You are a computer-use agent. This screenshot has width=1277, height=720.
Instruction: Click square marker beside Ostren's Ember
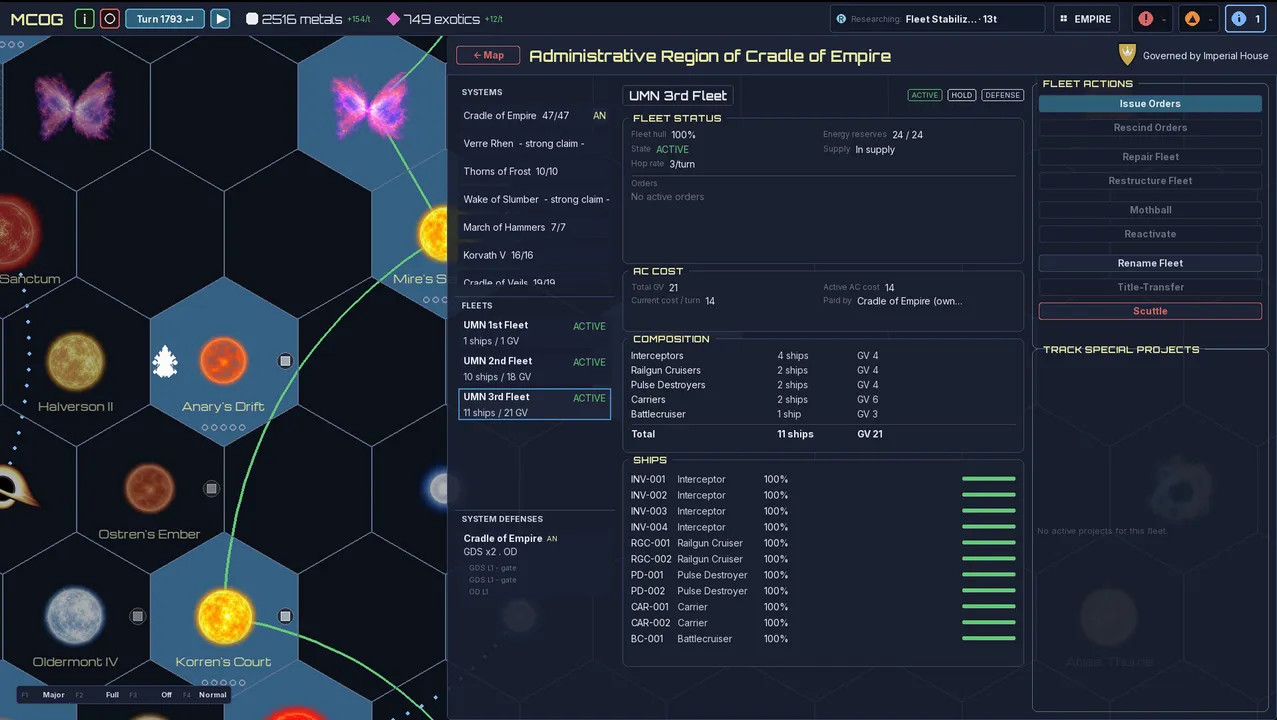tap(211, 489)
